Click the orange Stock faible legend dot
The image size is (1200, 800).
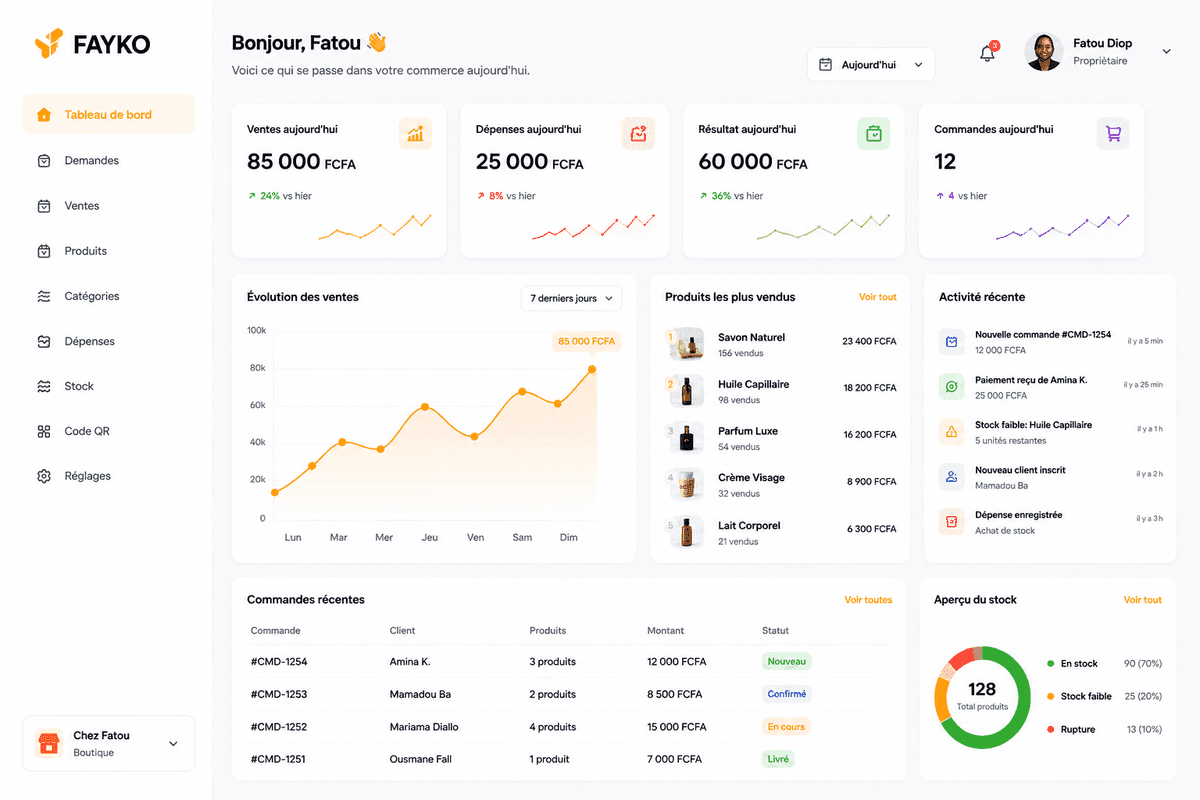tap(1050, 696)
